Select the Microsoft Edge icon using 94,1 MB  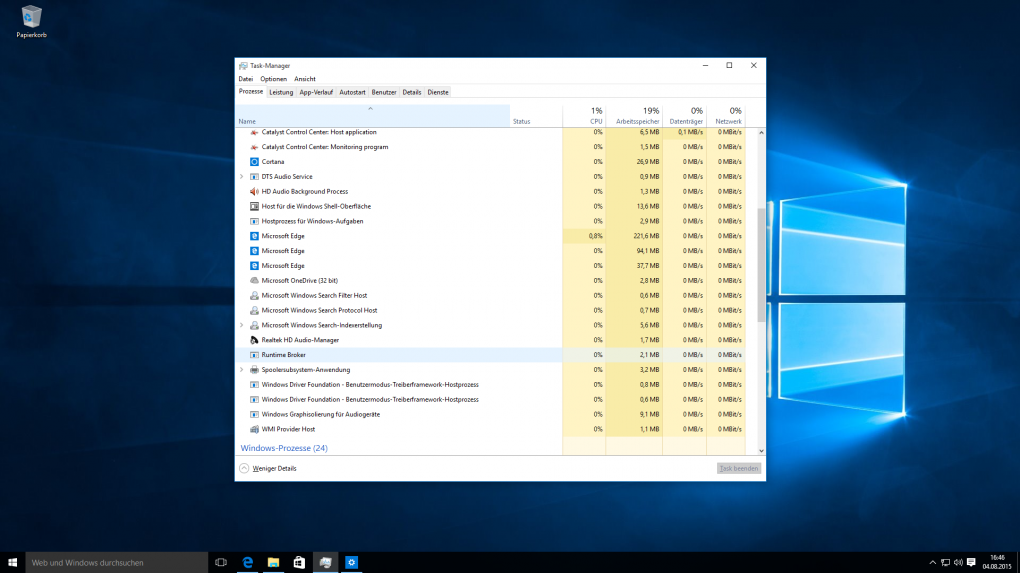click(x=254, y=251)
